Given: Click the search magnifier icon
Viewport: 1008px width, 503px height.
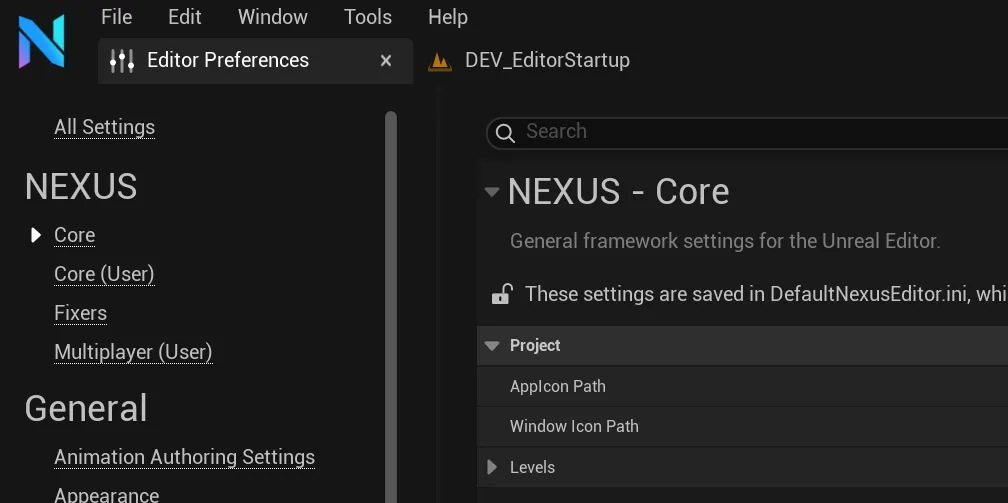Looking at the screenshot, I should click(x=505, y=133).
